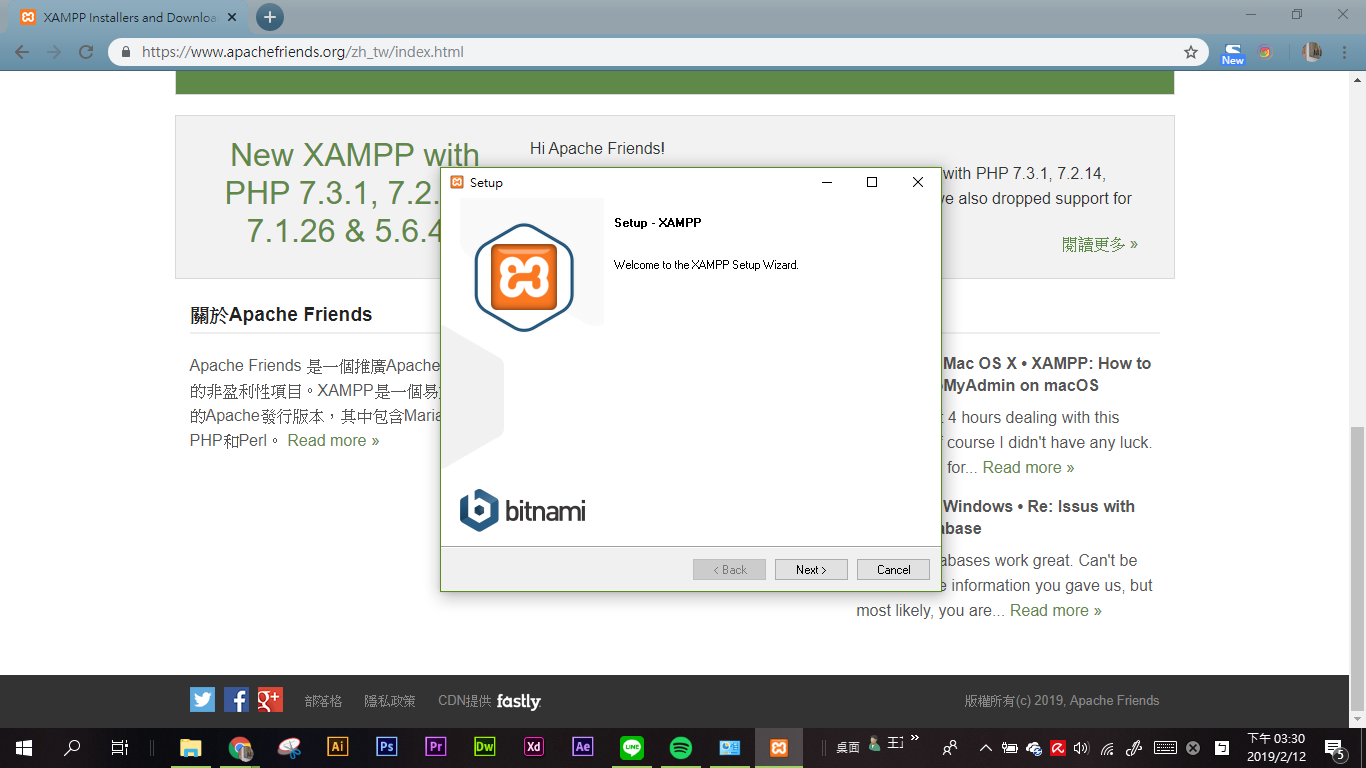Open the extension with the New badge
The image size is (1366, 768).
(1233, 53)
